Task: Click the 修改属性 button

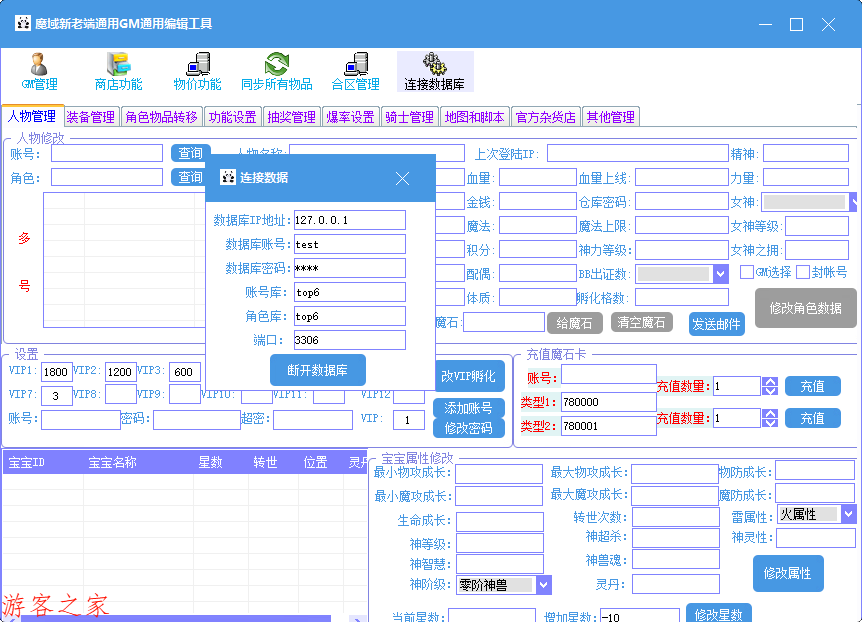Action: pyautogui.click(x=787, y=574)
